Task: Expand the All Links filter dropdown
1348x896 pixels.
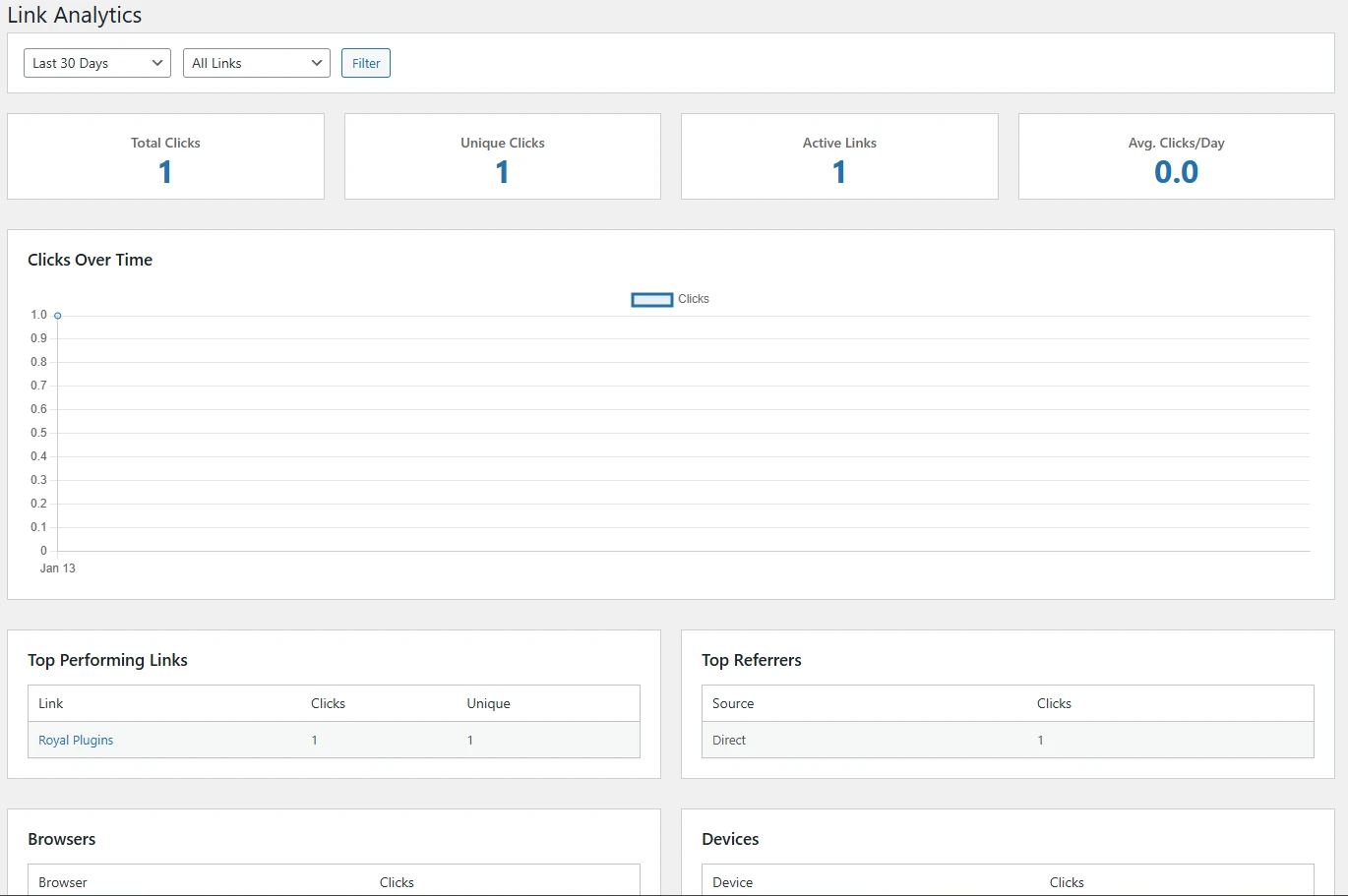Action: click(255, 62)
